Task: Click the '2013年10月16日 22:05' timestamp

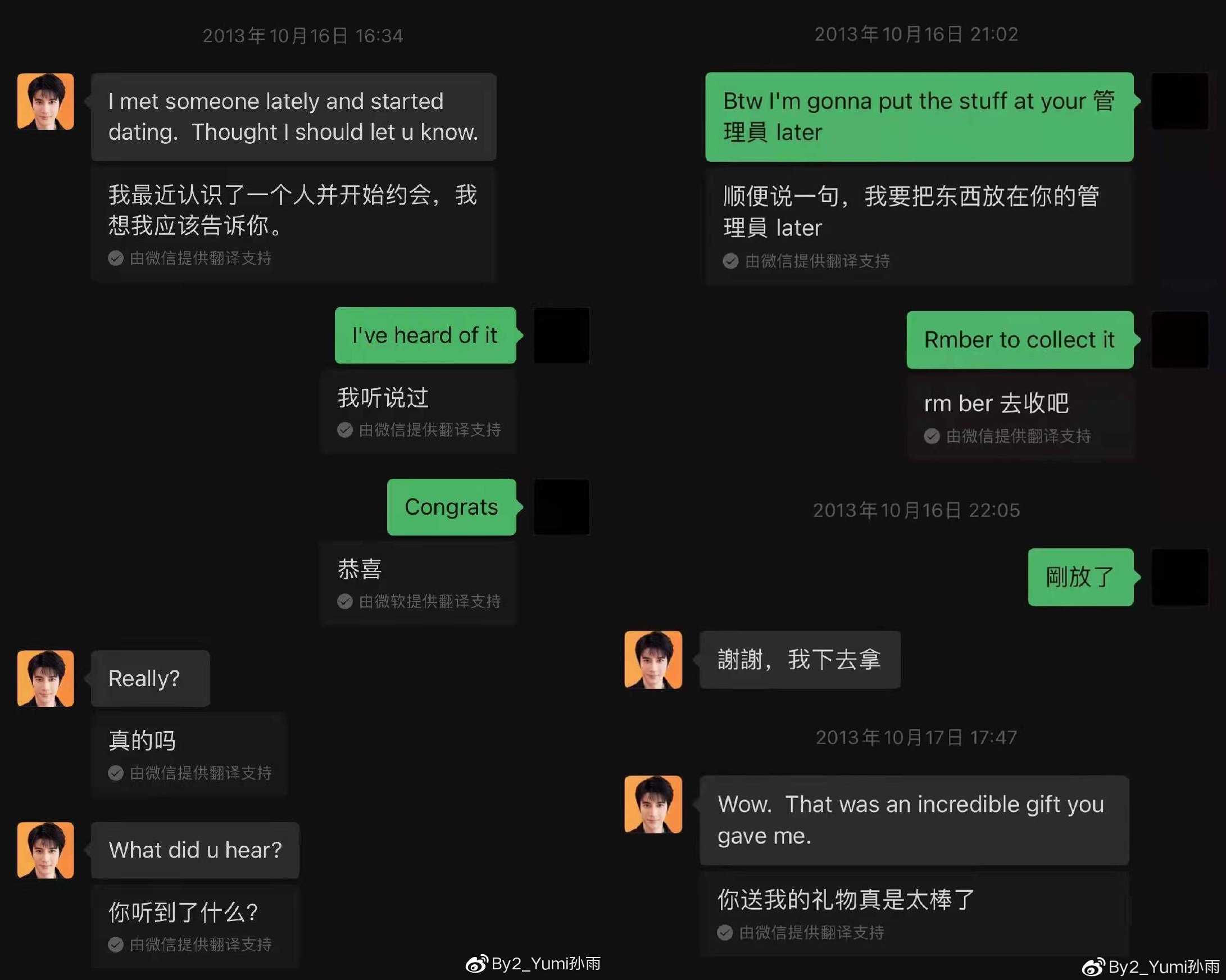Action: click(x=916, y=510)
